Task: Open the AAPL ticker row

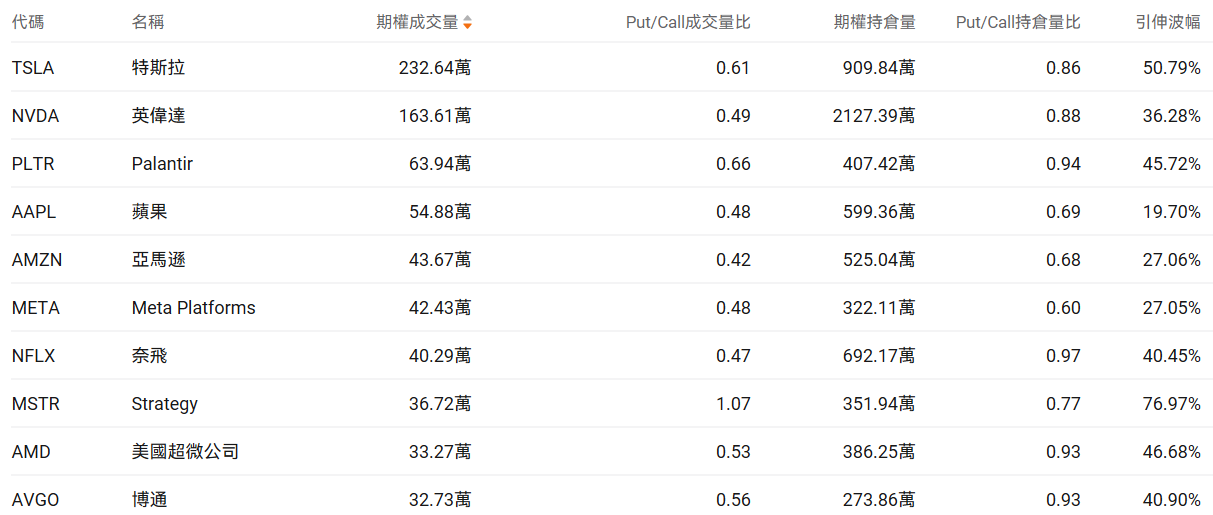Action: 33,212
